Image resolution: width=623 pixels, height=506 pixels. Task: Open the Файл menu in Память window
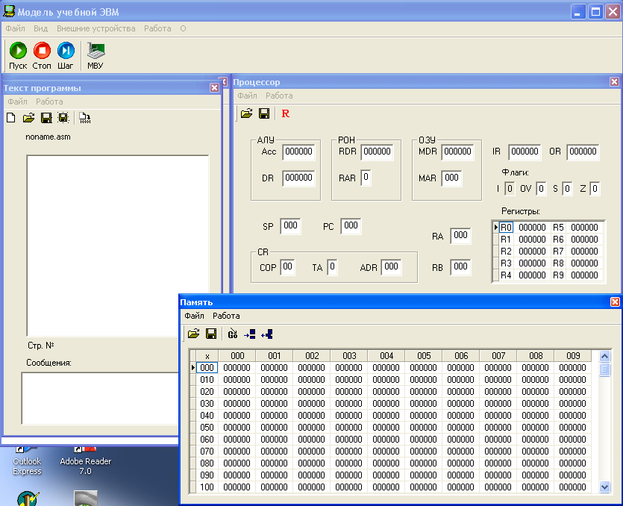point(193,316)
